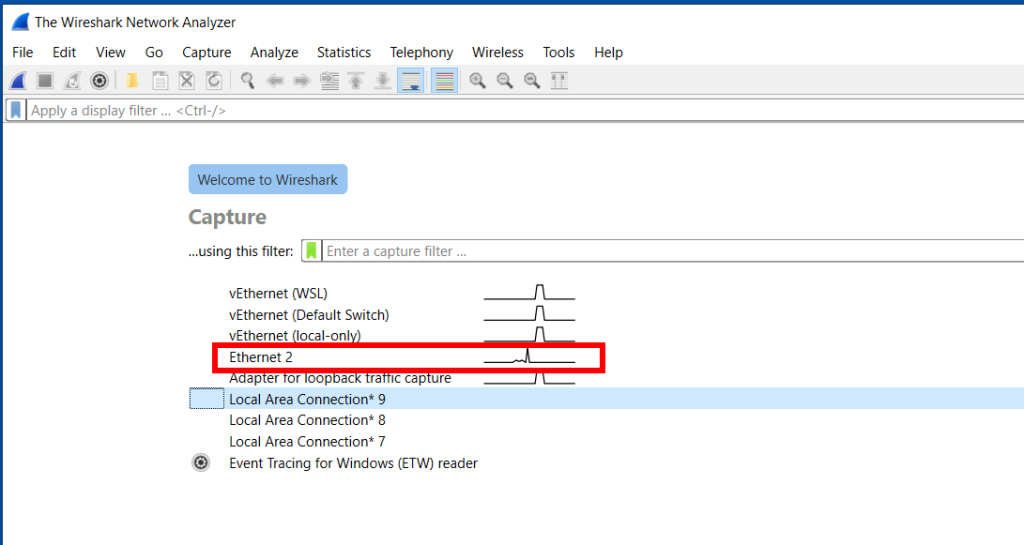Screen dimensions: 1024x545
Task: Click the find packet magnifier icon
Action: pyautogui.click(x=247, y=81)
